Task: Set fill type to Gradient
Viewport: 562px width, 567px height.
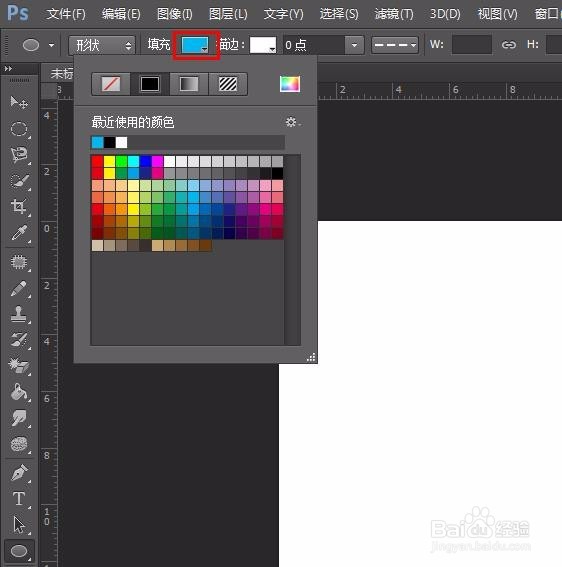Action: [189, 84]
